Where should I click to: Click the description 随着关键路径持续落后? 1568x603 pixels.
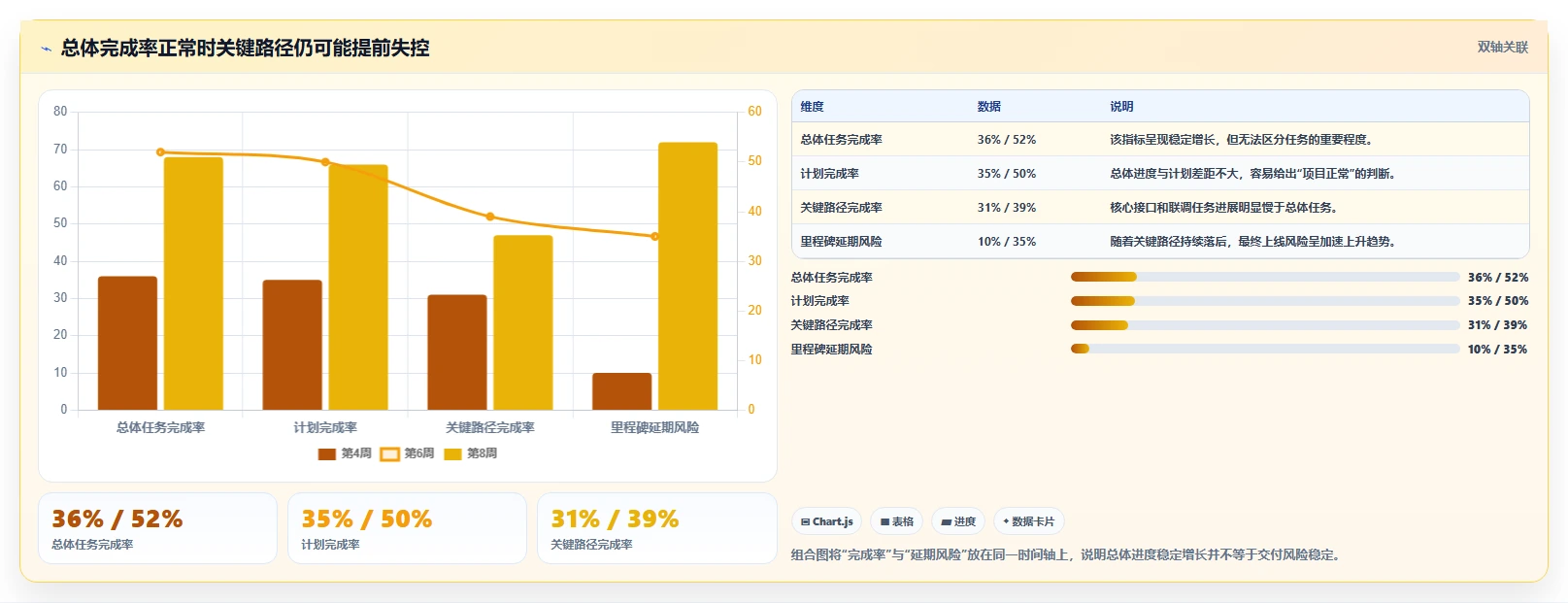[1255, 242]
